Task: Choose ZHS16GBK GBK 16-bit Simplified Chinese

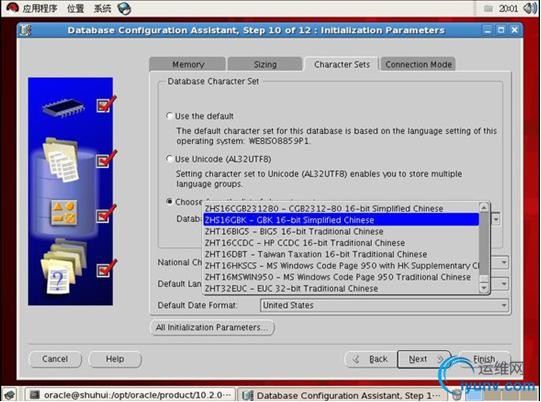Action: click(x=341, y=220)
